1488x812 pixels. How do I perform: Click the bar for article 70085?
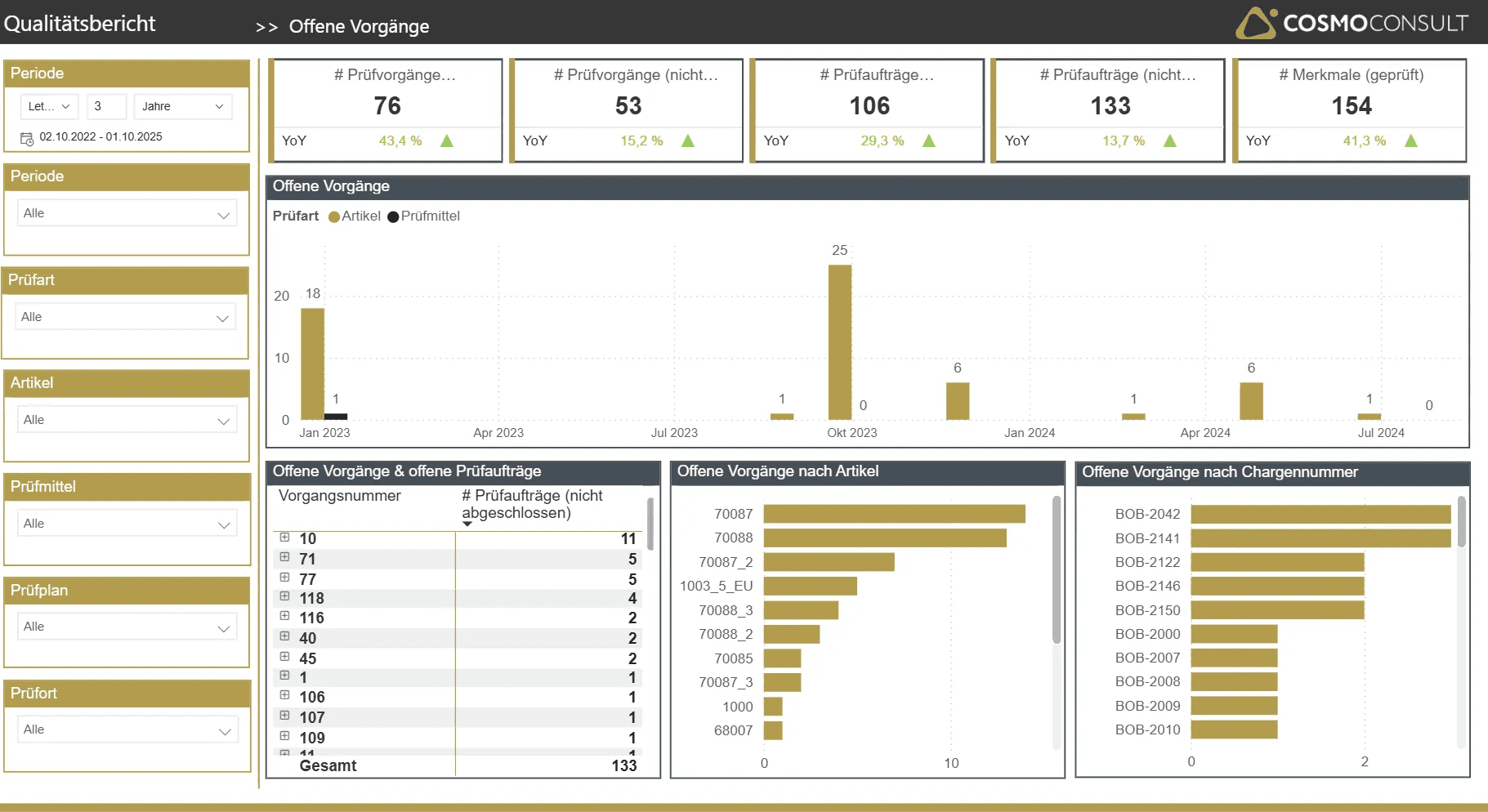point(782,658)
